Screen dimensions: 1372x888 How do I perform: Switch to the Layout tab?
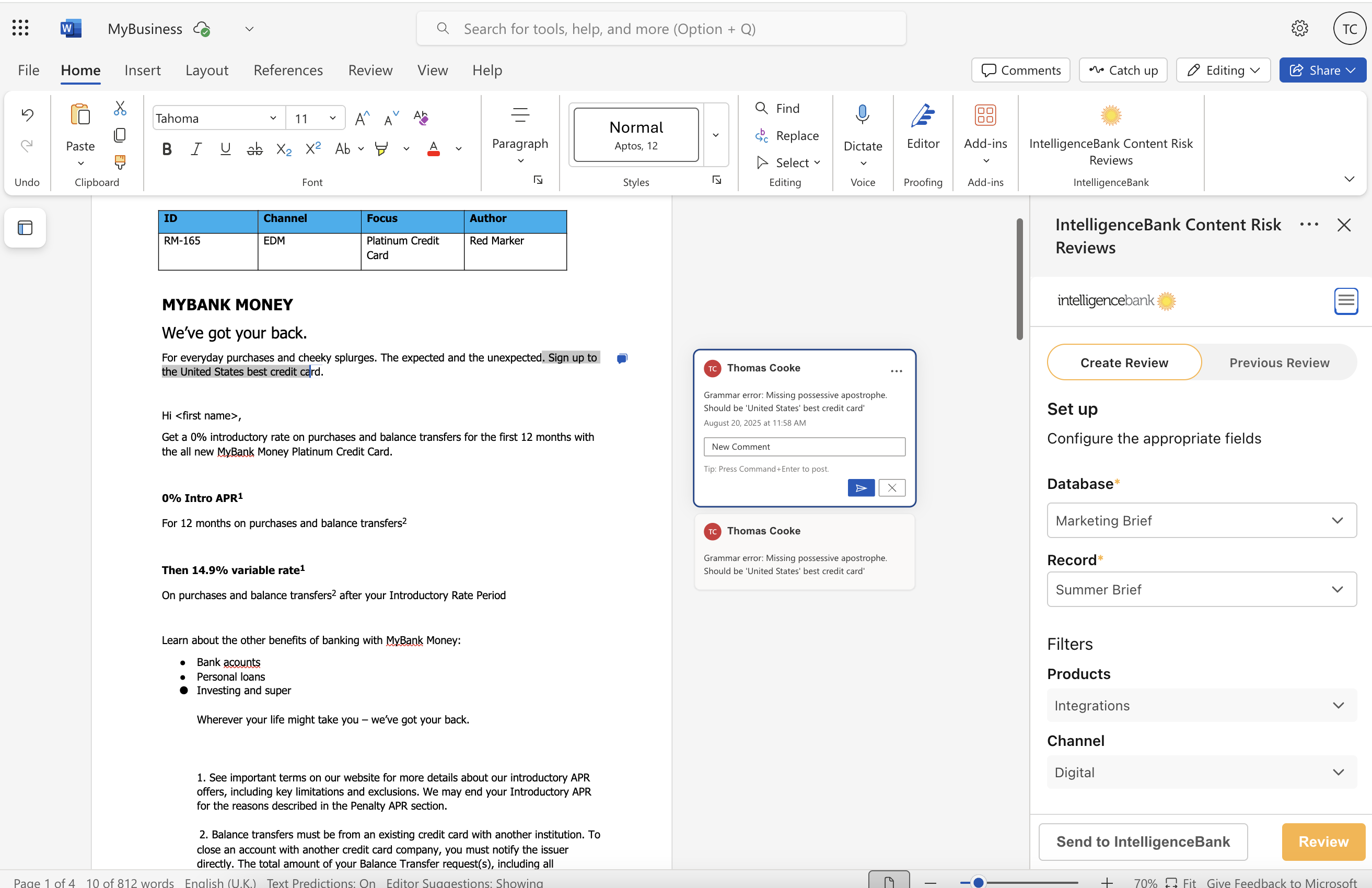pyautogui.click(x=206, y=71)
